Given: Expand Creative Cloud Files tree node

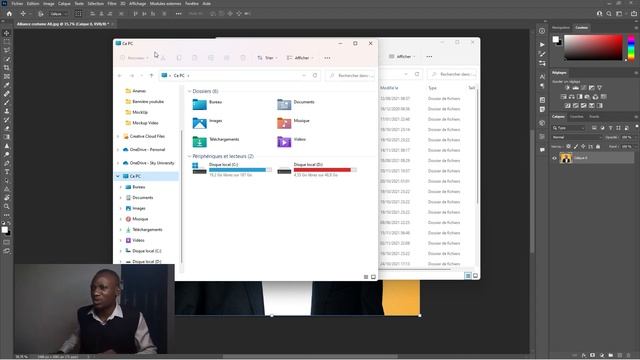Looking at the screenshot, I should tap(118, 136).
